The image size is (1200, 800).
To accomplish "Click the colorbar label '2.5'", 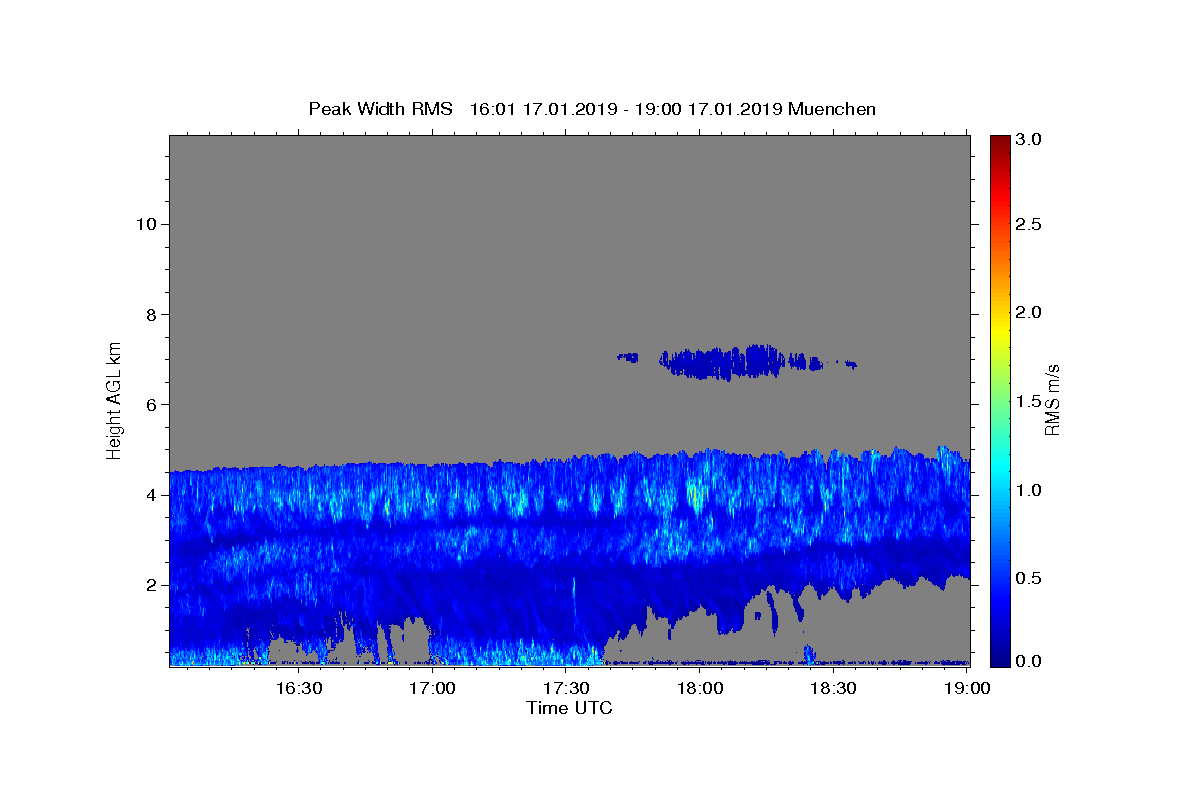I will (1028, 224).
